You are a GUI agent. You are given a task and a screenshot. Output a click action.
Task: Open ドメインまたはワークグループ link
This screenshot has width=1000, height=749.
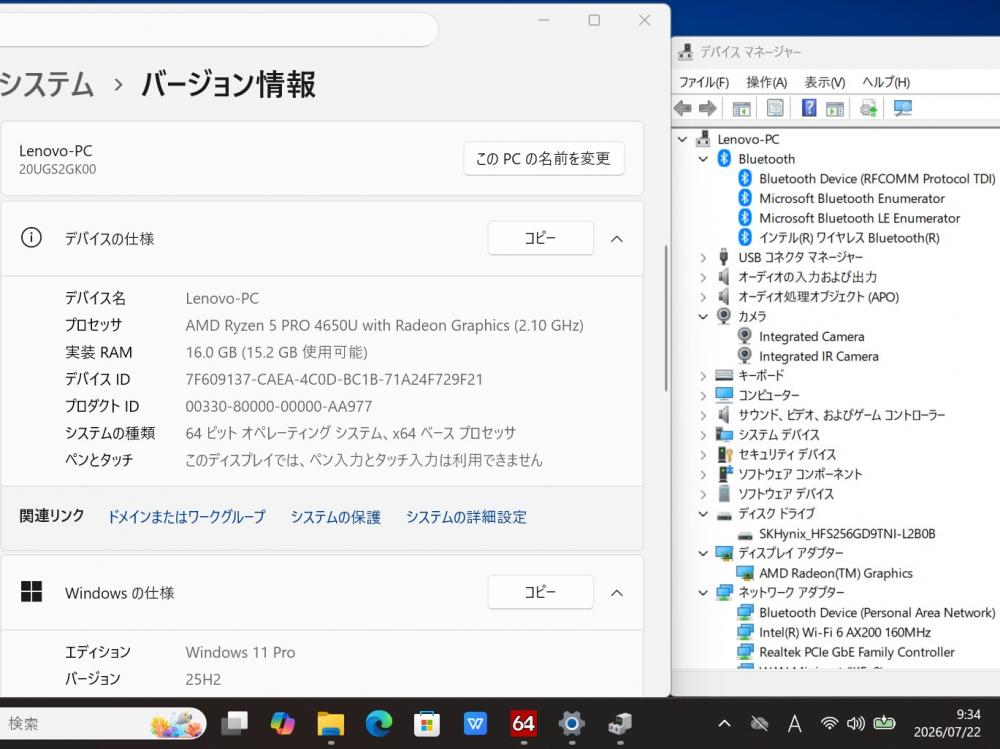186,517
